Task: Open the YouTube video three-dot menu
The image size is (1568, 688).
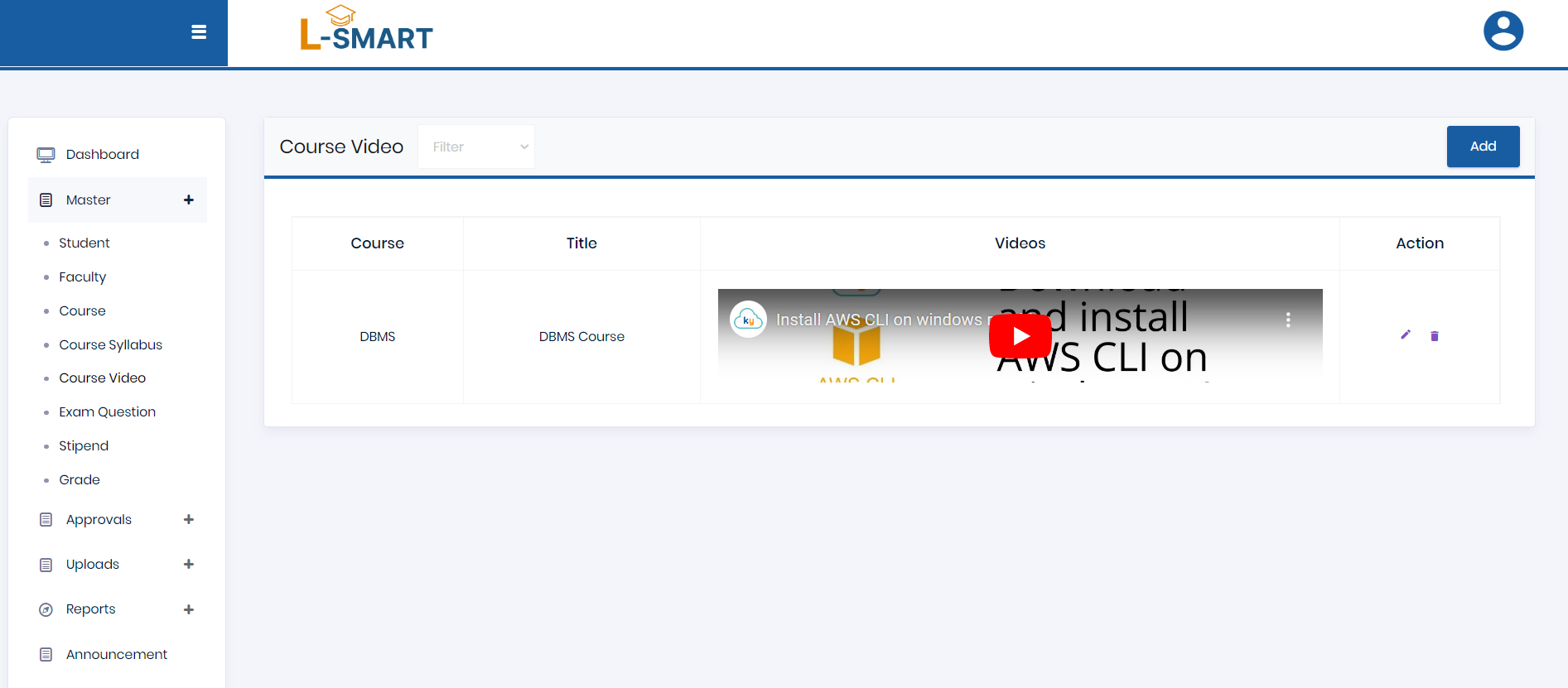Action: [x=1287, y=320]
